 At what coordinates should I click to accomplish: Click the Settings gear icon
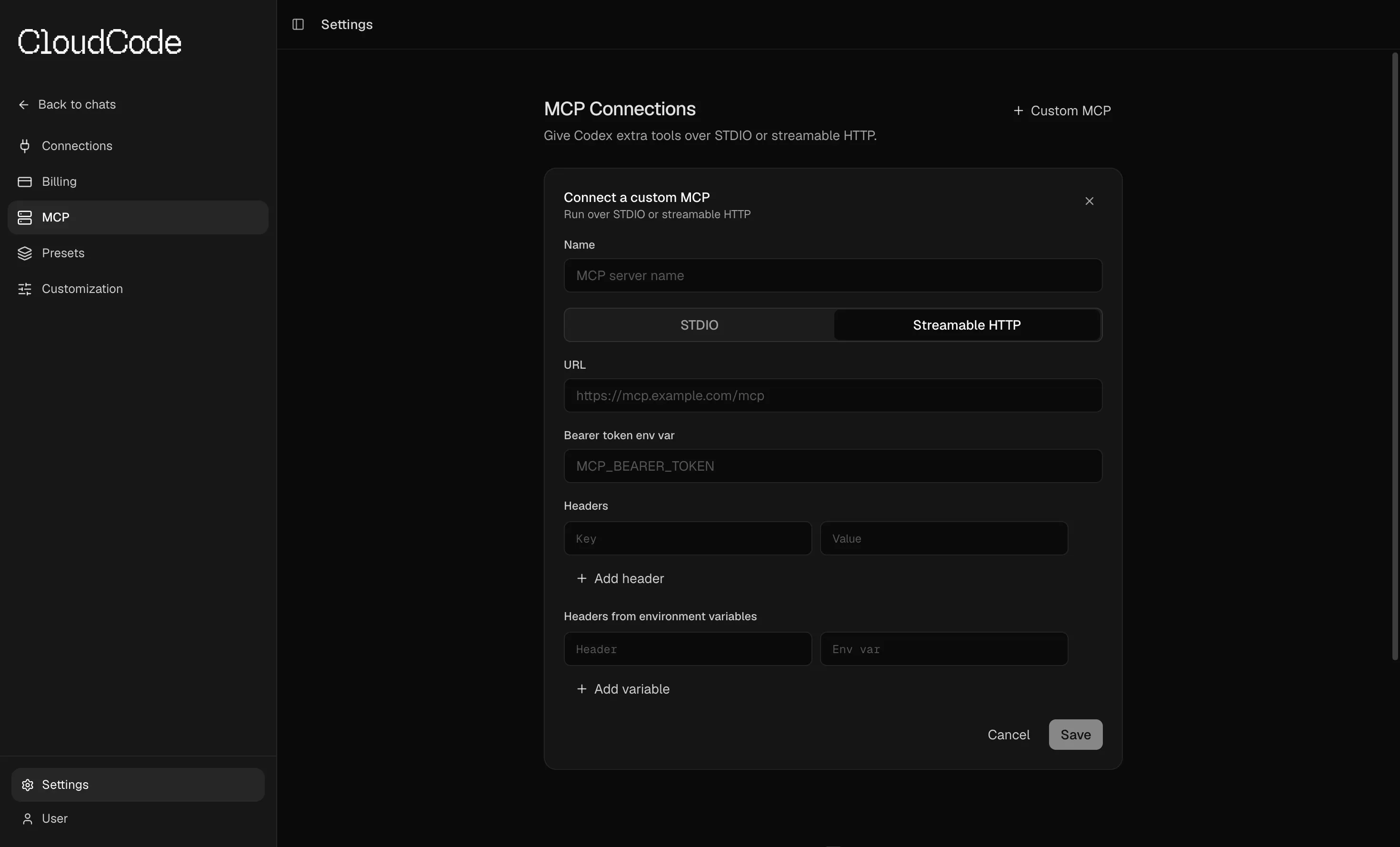tap(27, 785)
